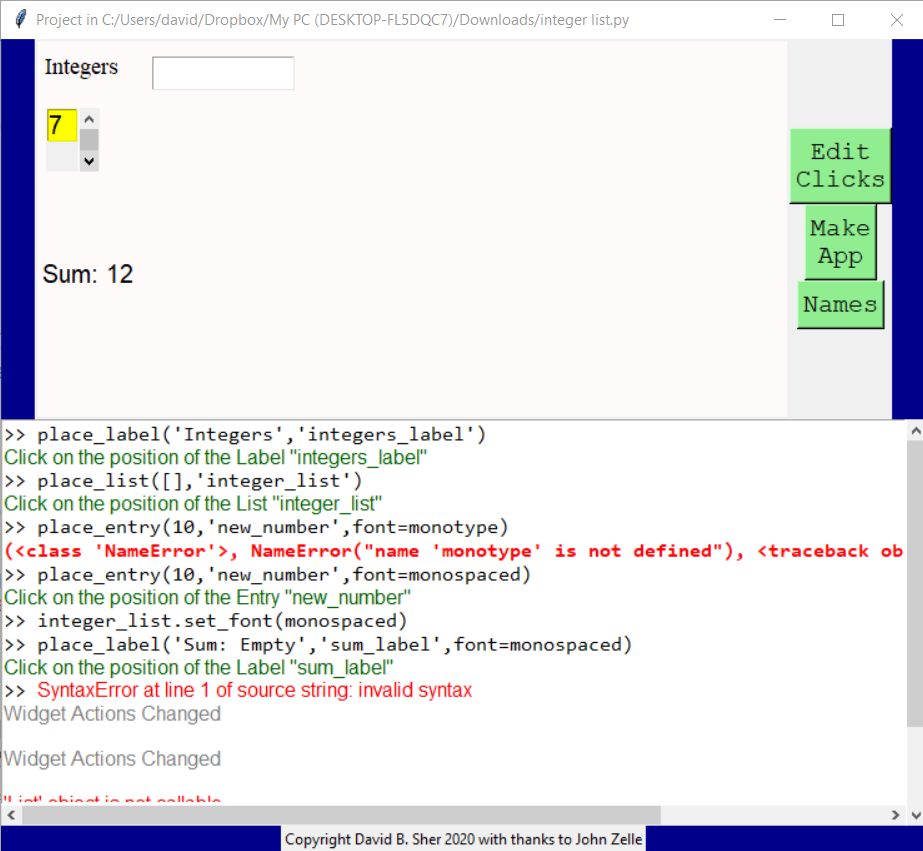
Task: Click the integer list scroll-down arrow
Action: [89, 161]
